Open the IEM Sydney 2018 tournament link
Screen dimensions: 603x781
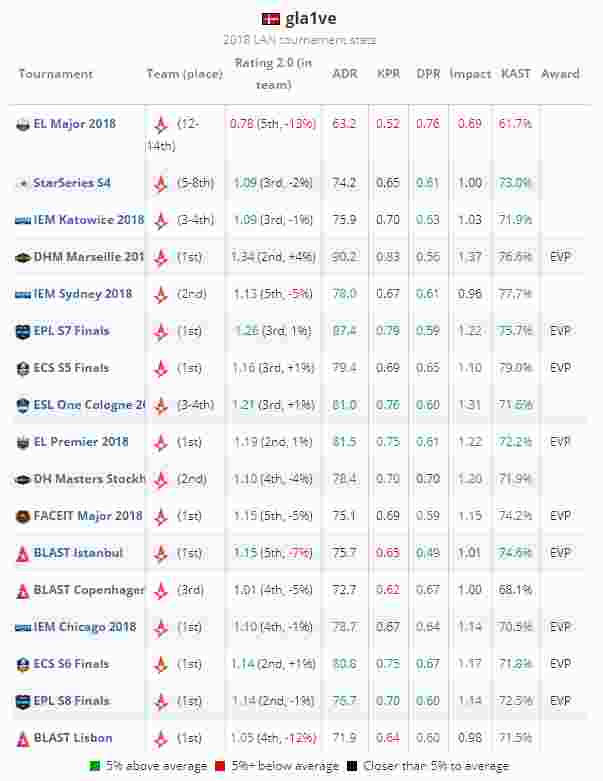point(82,294)
